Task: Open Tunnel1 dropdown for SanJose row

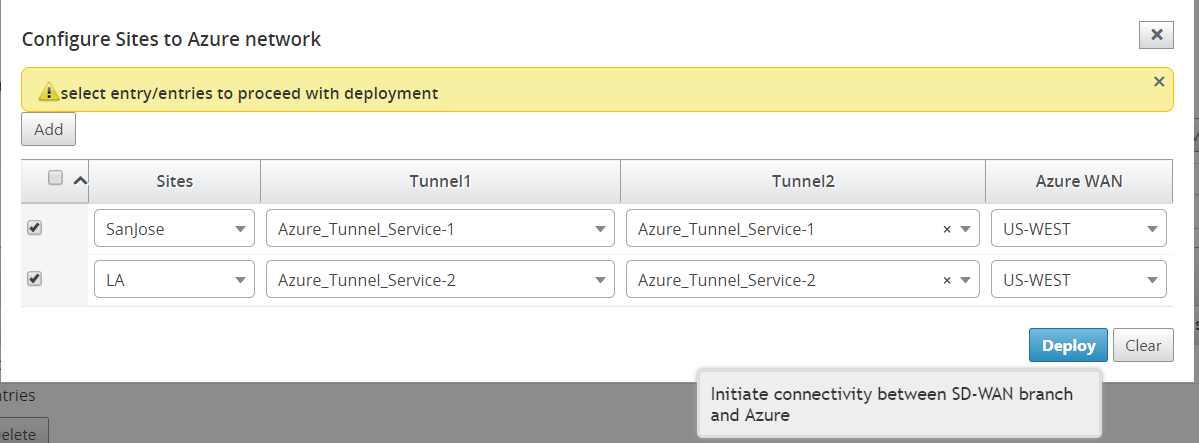Action: 440,228
